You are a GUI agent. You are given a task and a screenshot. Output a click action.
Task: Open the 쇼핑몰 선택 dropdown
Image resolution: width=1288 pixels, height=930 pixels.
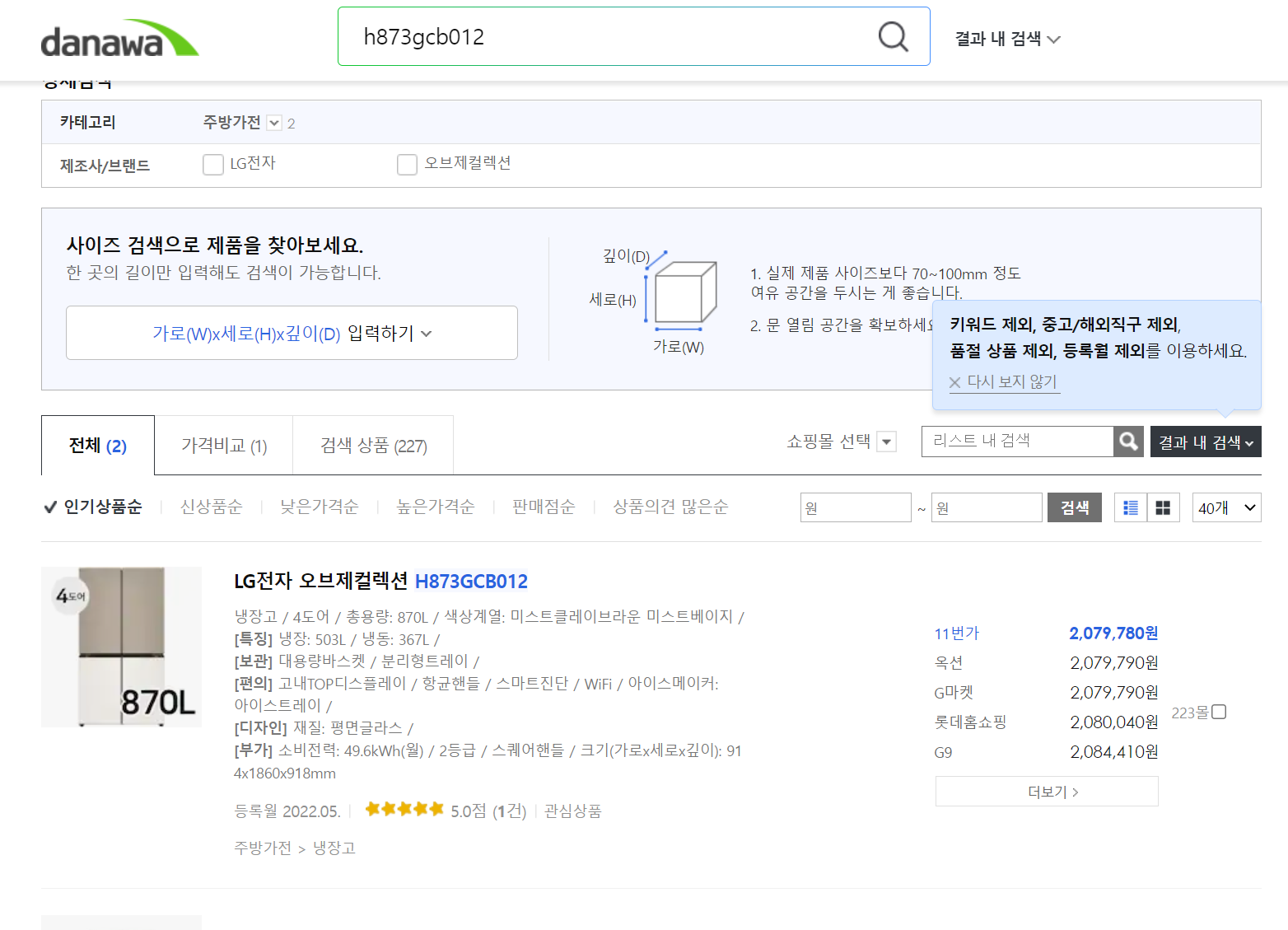point(886,442)
